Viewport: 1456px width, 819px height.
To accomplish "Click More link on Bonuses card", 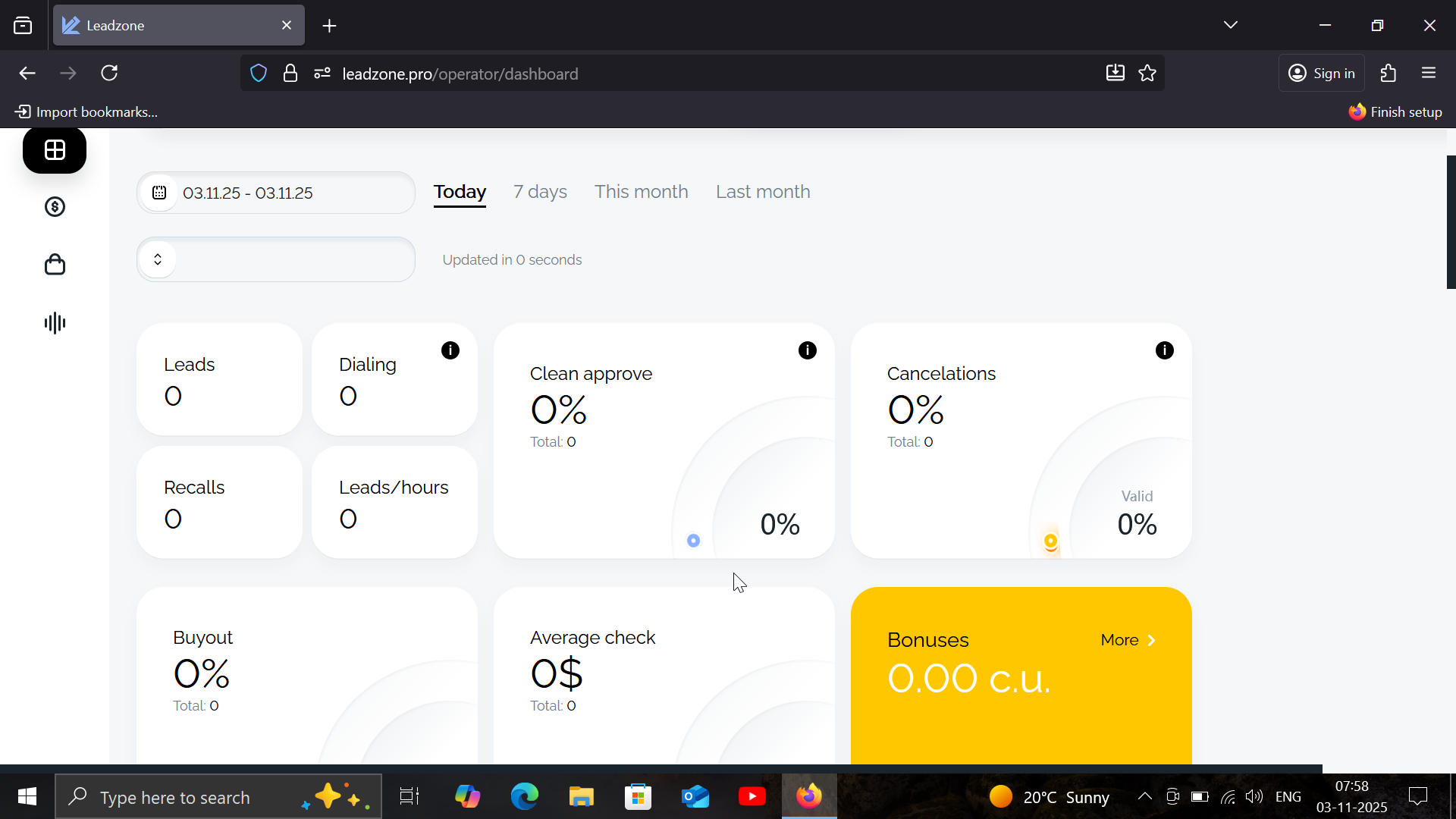I will 1128,640.
